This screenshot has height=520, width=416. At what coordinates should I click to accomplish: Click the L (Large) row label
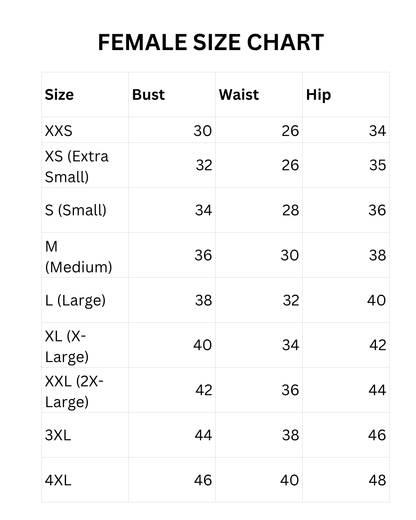75,300
